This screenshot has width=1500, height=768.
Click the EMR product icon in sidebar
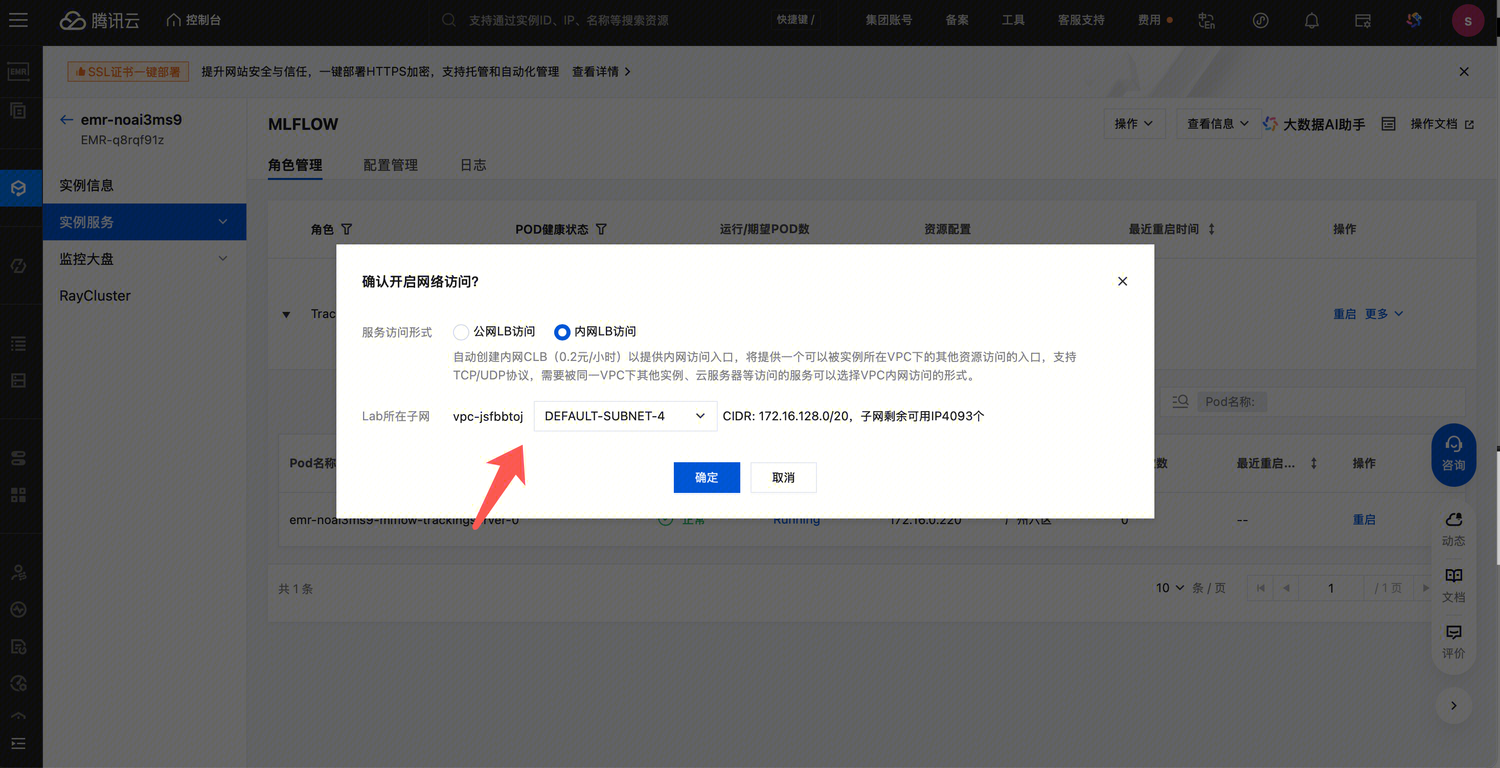18,72
